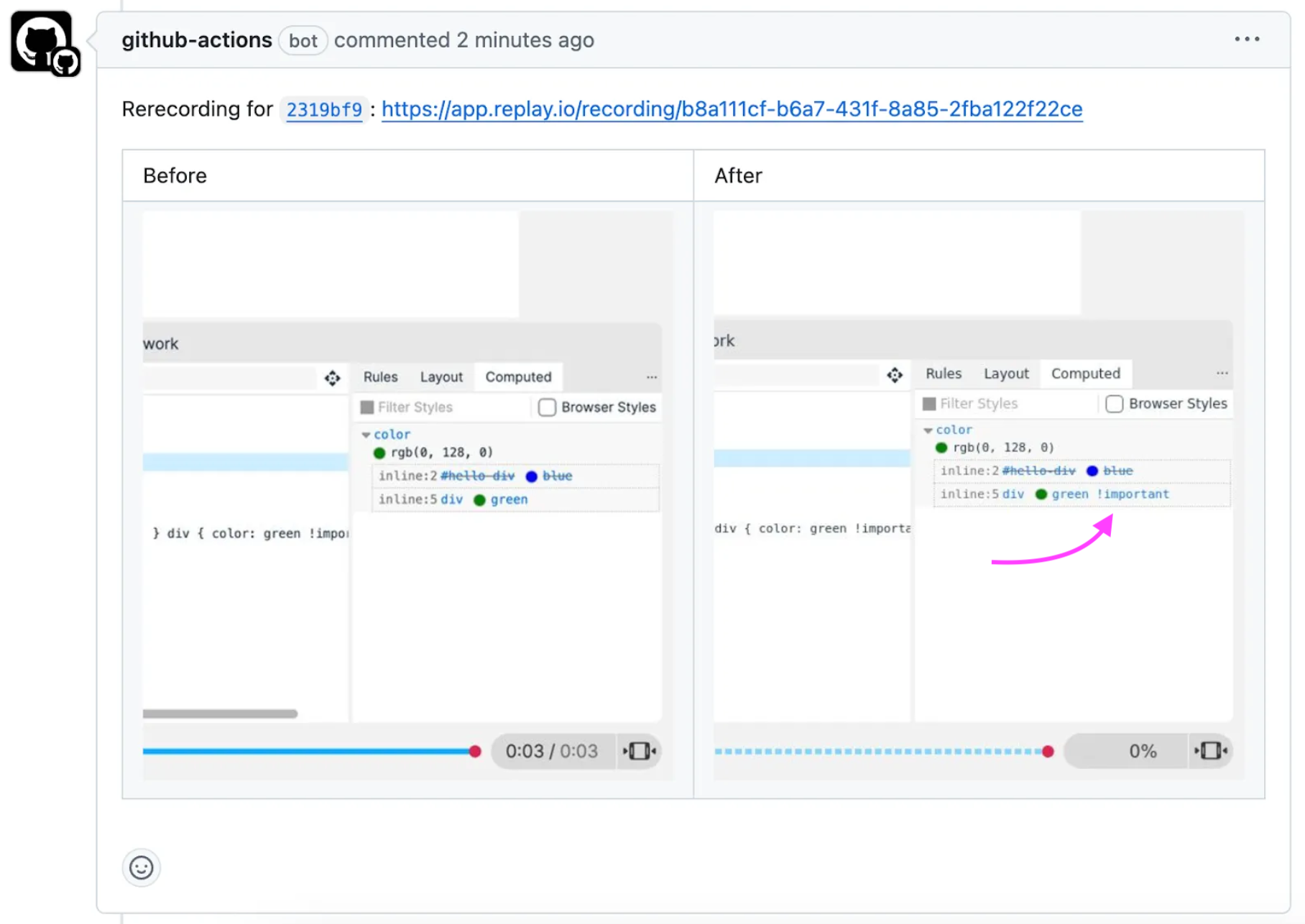The height and width of the screenshot is (924, 1305).
Task: Open the comment options ellipsis menu
Action: (1247, 40)
